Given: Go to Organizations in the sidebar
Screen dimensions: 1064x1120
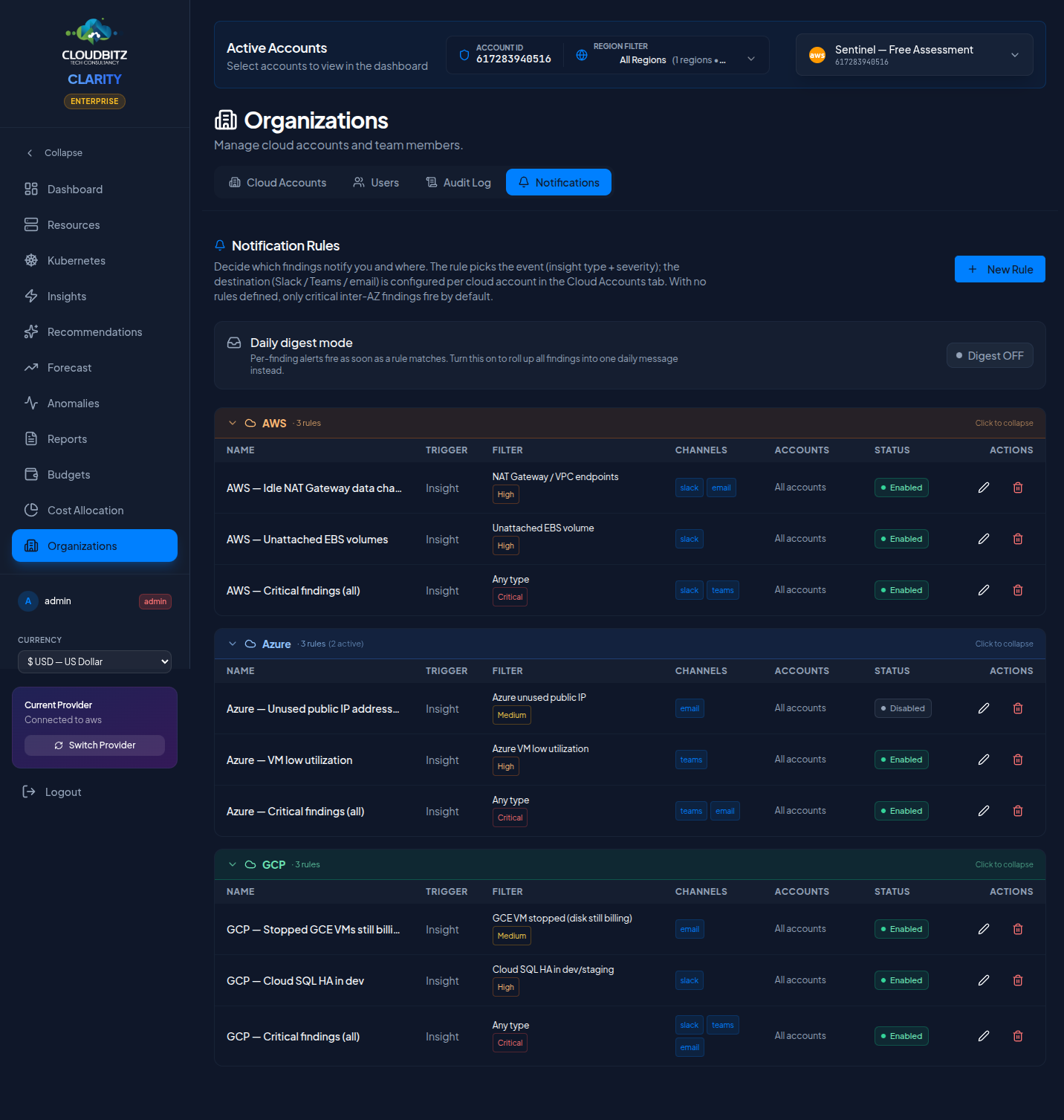Looking at the screenshot, I should tap(94, 546).
